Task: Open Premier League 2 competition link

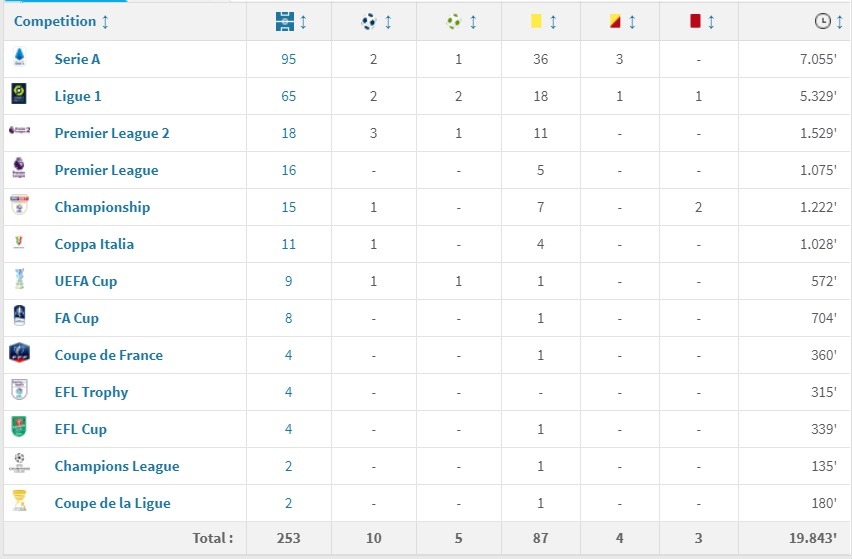Action: [x=112, y=133]
